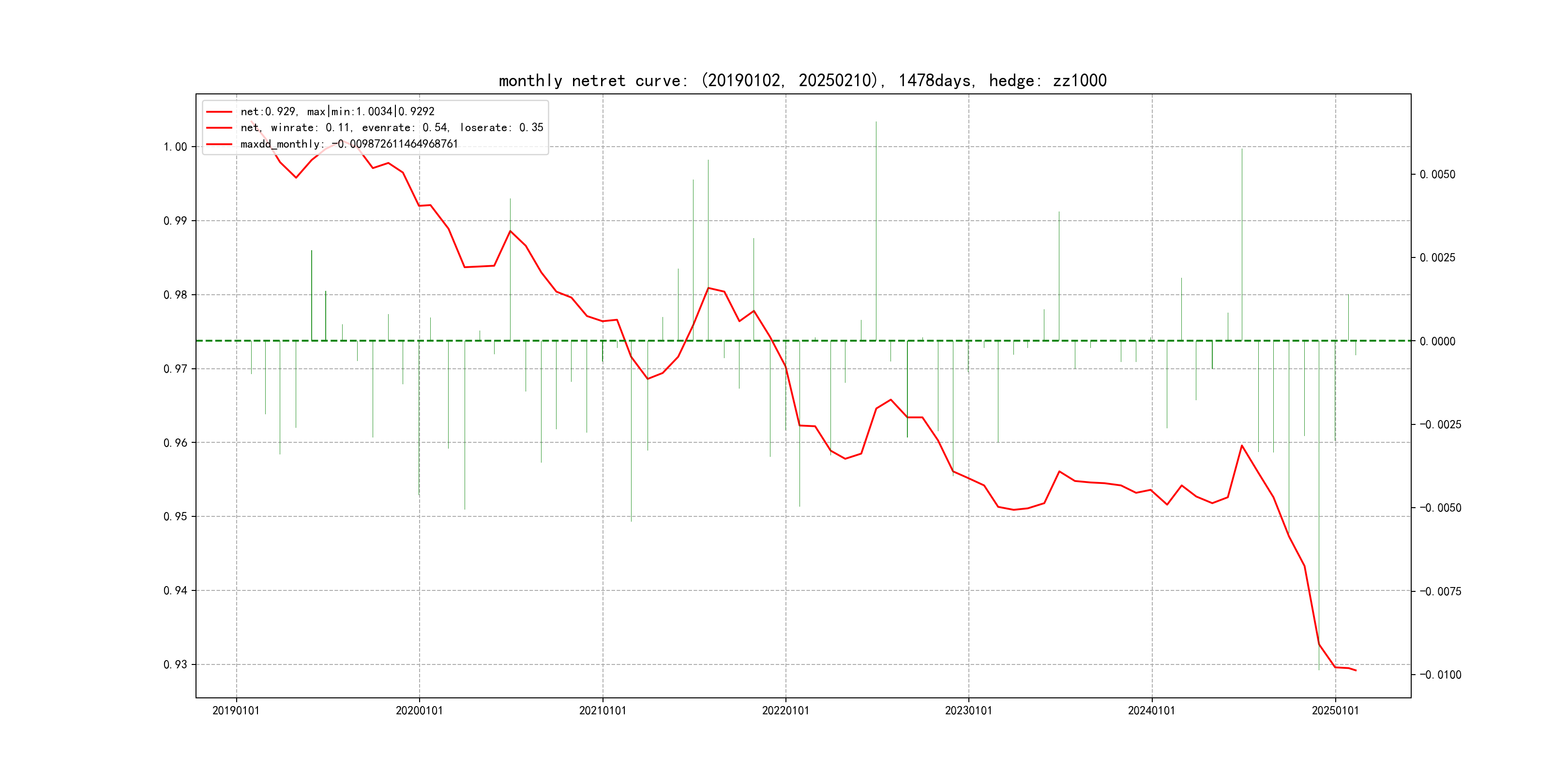Screen dimensions: 1568x784
Task: Click legend entry with winrate 0.11
Action: click(x=392, y=128)
